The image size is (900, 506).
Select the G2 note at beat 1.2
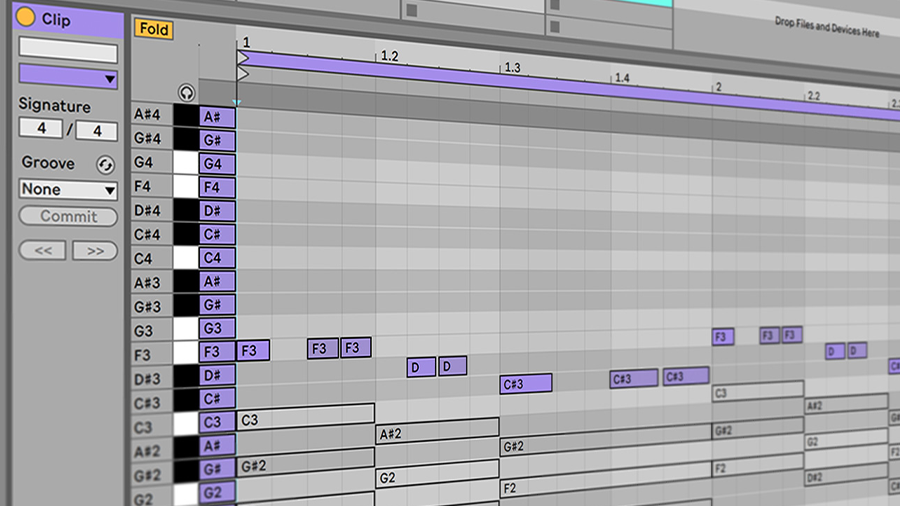(x=437, y=474)
